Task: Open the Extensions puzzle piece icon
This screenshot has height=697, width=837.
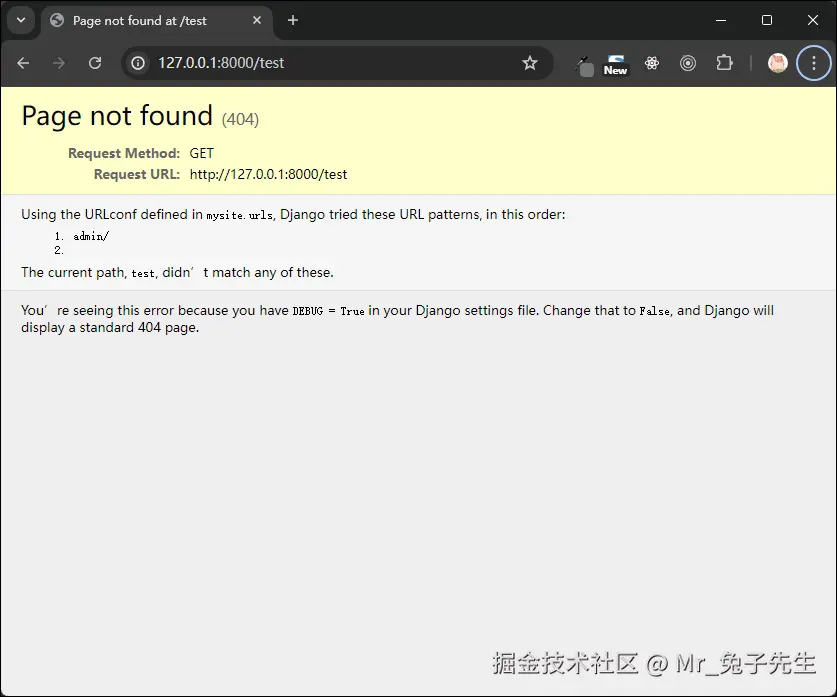Action: tap(724, 63)
